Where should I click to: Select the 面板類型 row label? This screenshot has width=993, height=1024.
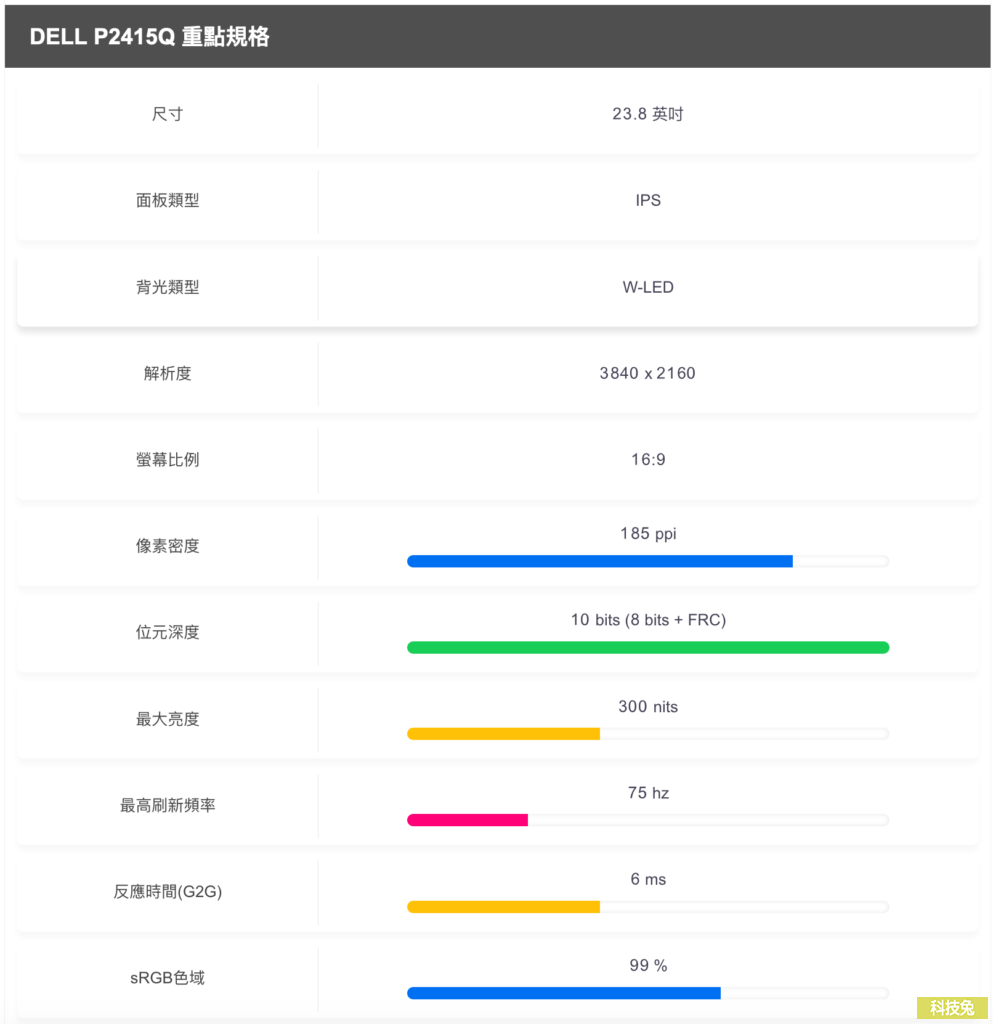[x=167, y=200]
